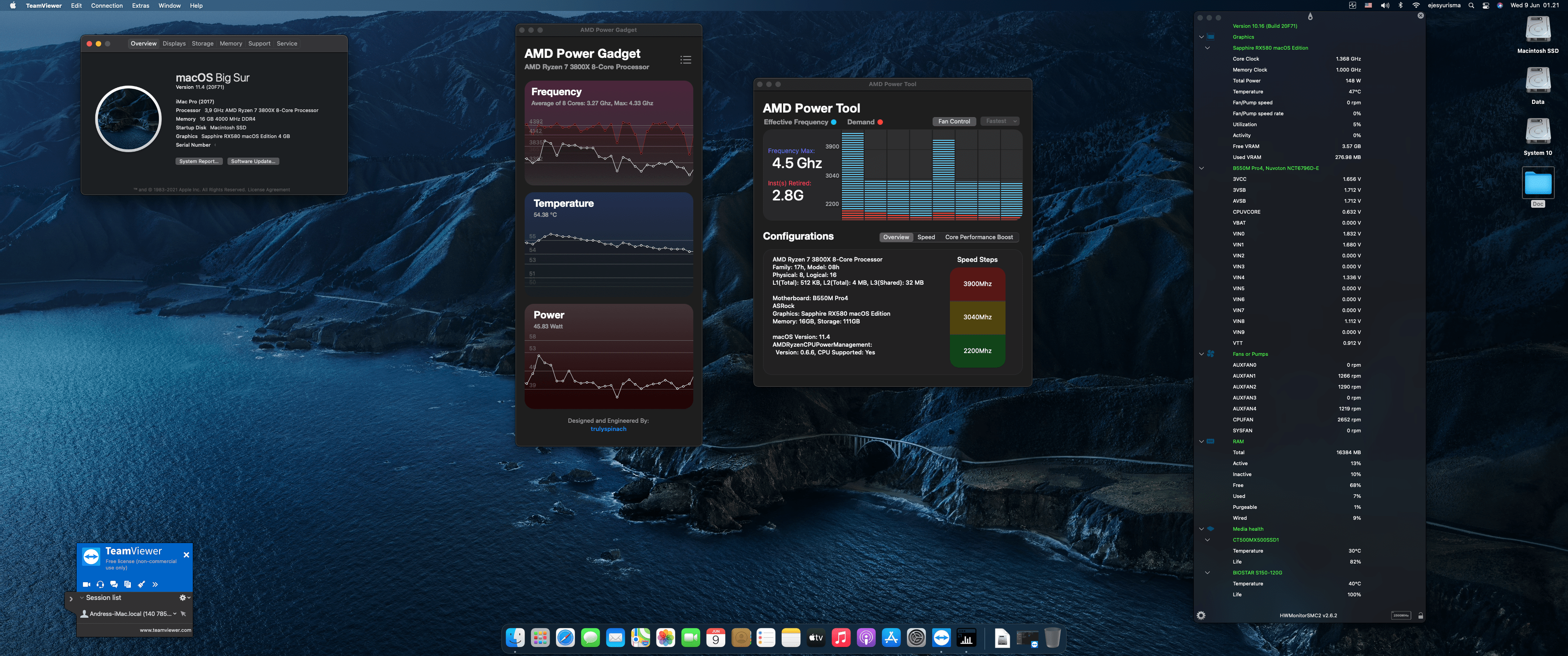Click the HWMonitorSMC2 lock icon
This screenshot has height=656, width=1568.
click(1421, 615)
